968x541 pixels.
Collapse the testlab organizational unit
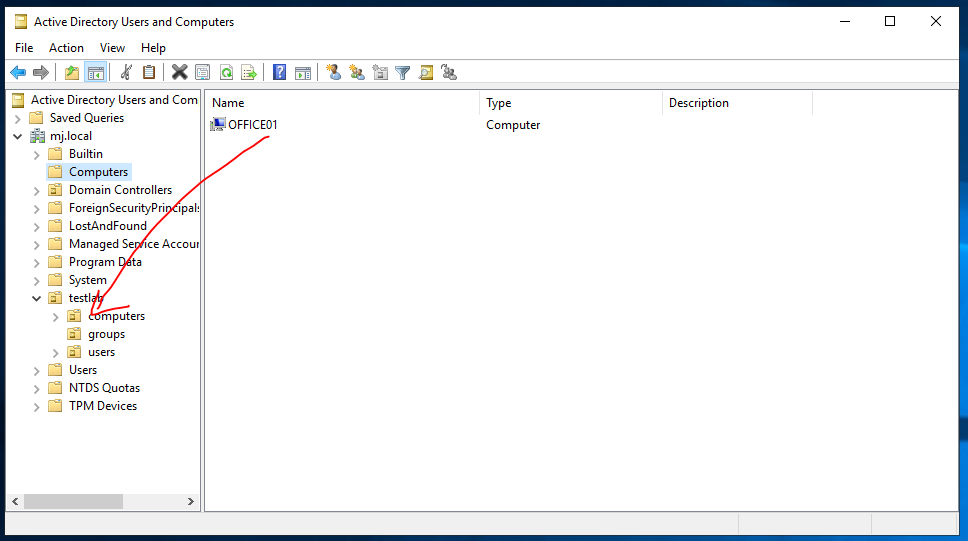[x=36, y=298]
